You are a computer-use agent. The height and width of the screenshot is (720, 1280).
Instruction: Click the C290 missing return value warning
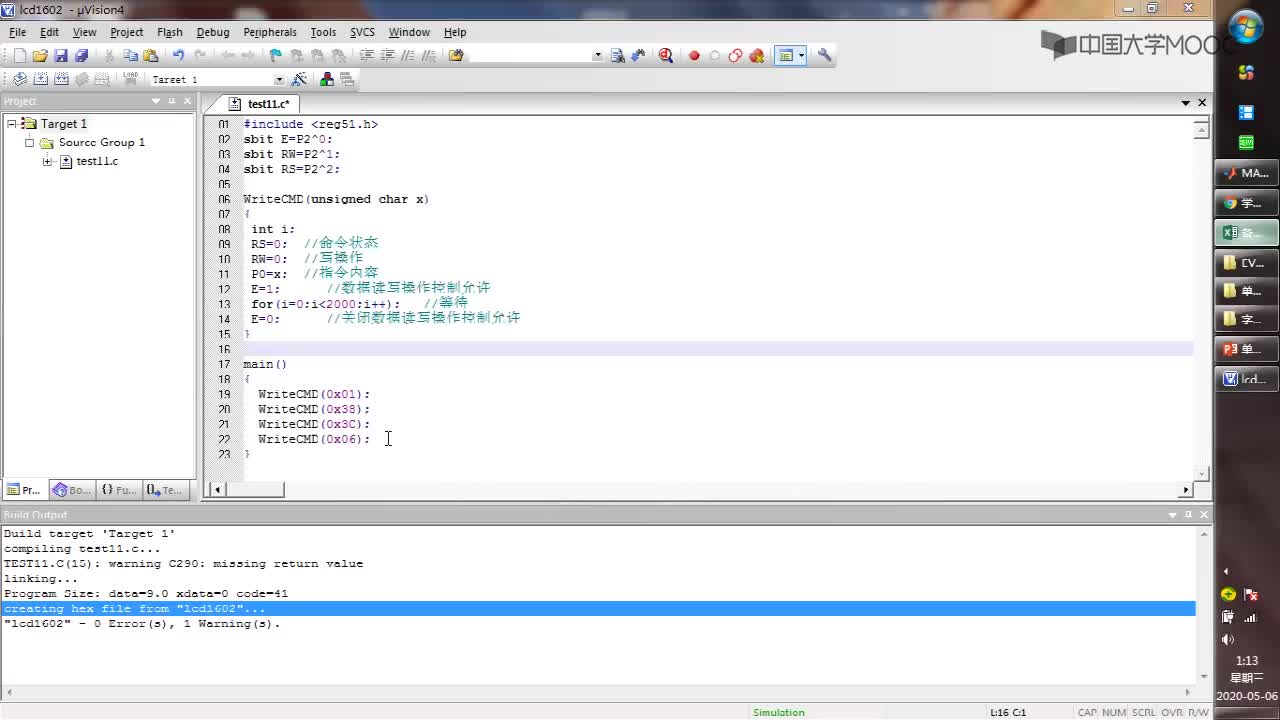pos(183,563)
